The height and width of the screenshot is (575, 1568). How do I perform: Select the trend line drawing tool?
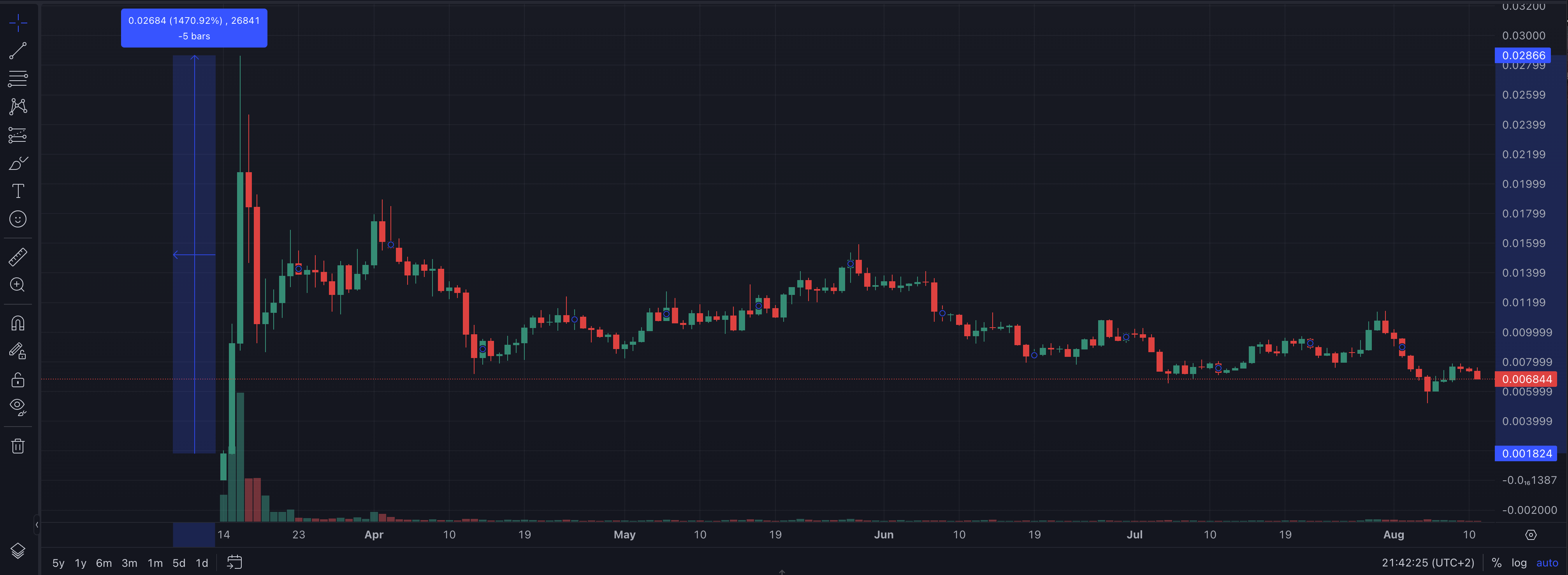(x=18, y=51)
